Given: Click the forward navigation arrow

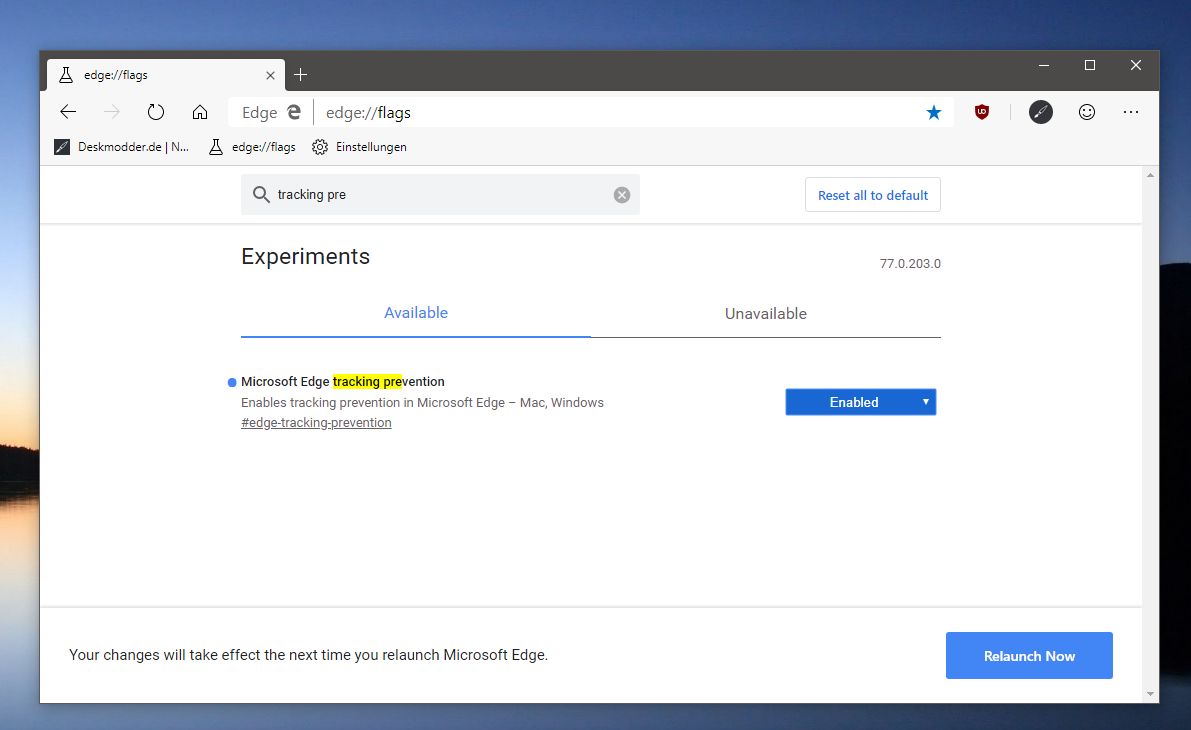Looking at the screenshot, I should 112,112.
